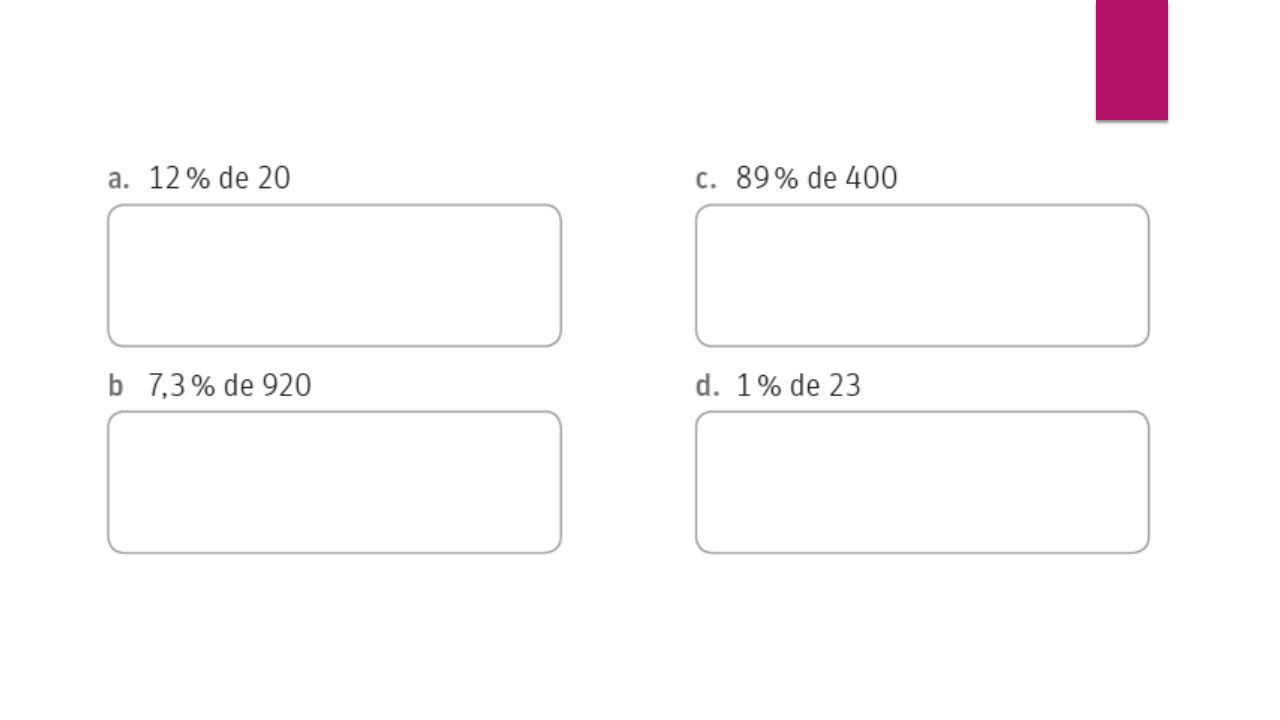Click the answer box under 7,3% de 920

click(x=334, y=482)
